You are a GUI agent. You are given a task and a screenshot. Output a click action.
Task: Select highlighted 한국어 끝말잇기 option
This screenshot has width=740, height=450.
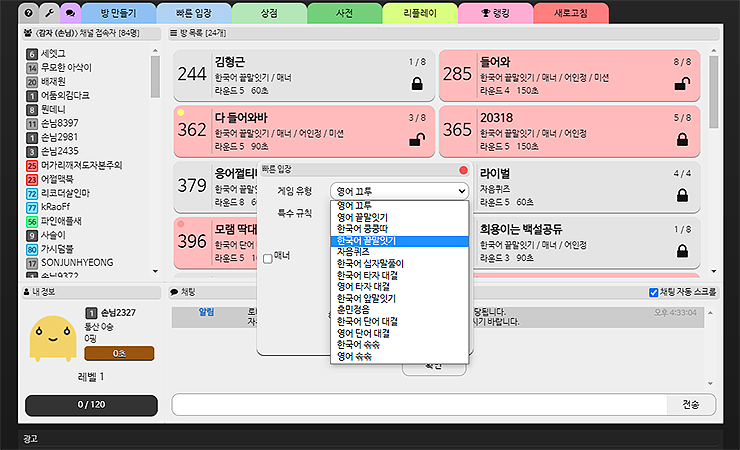click(399, 241)
